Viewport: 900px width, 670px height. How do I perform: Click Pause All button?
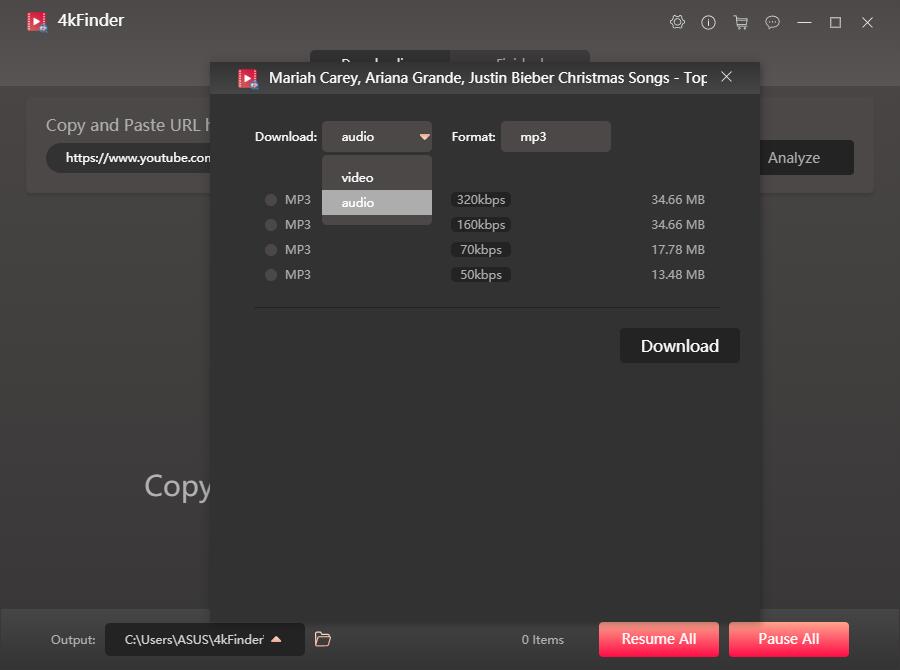(789, 639)
